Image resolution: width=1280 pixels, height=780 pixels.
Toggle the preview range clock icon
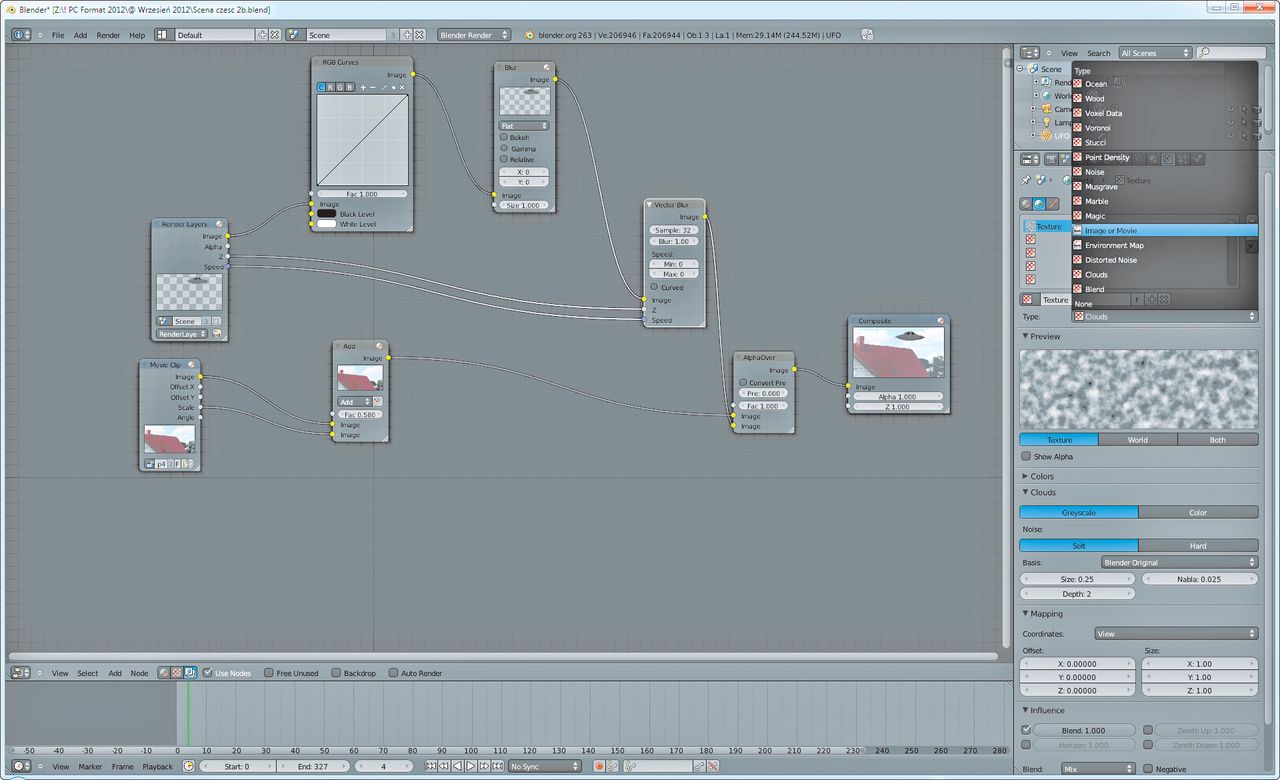[188, 766]
